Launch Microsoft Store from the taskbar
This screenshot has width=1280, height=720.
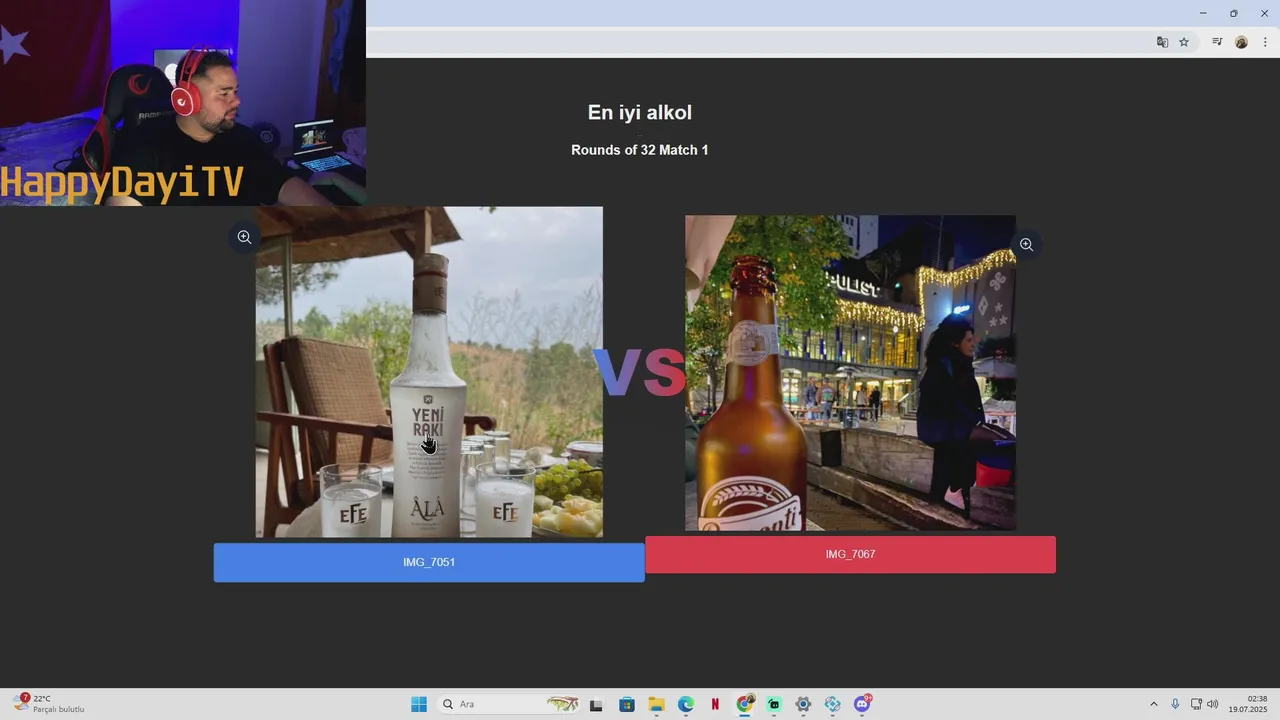[627, 704]
